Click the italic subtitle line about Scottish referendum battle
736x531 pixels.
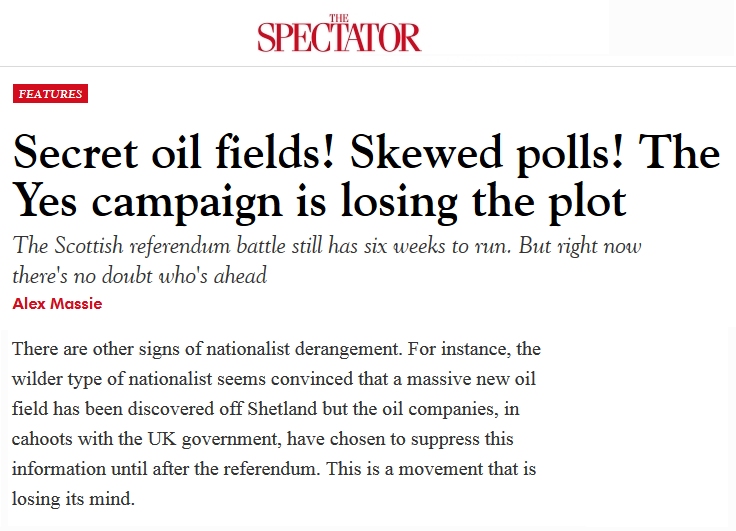point(327,246)
